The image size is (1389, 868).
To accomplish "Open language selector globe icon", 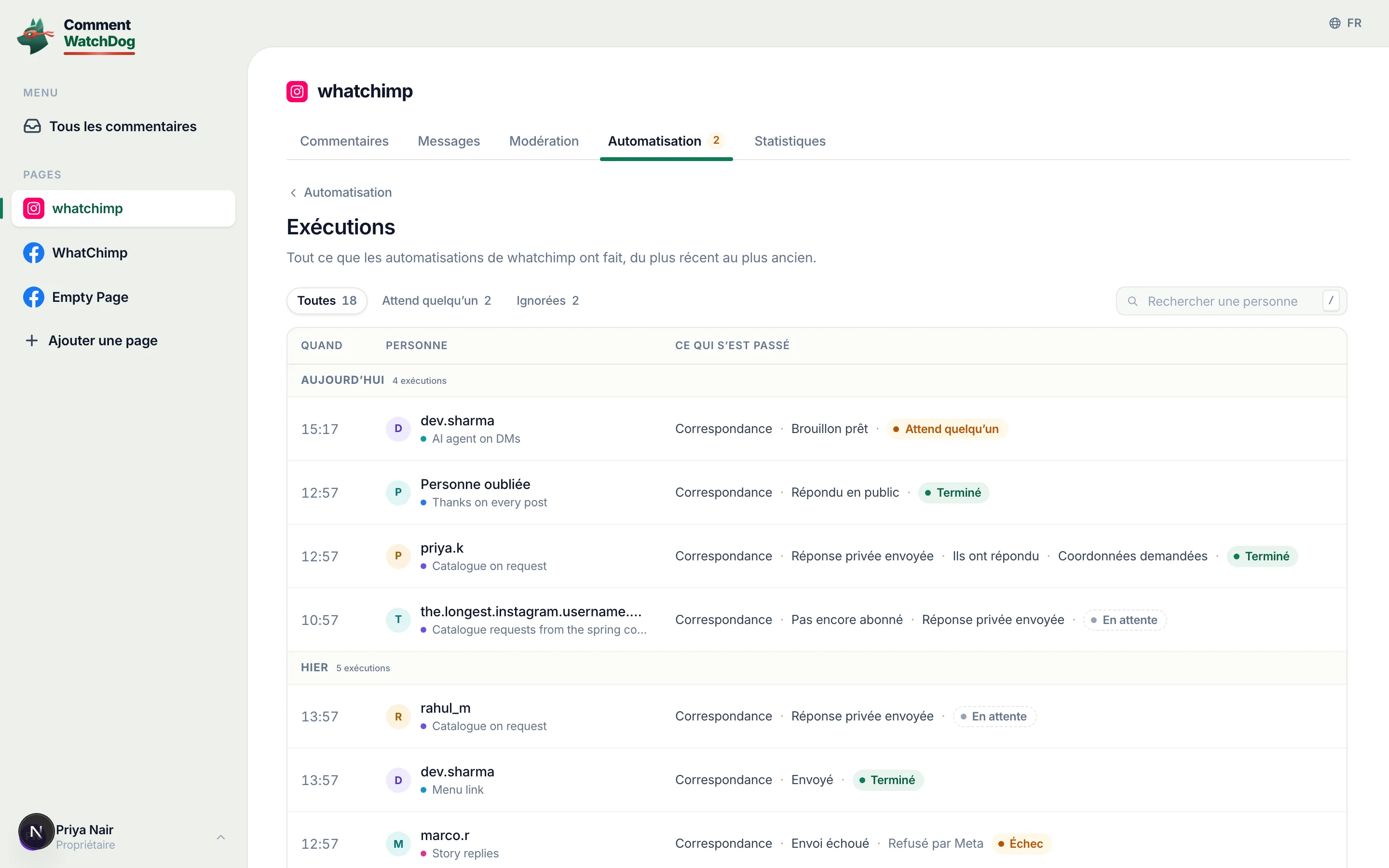I will click(x=1335, y=23).
